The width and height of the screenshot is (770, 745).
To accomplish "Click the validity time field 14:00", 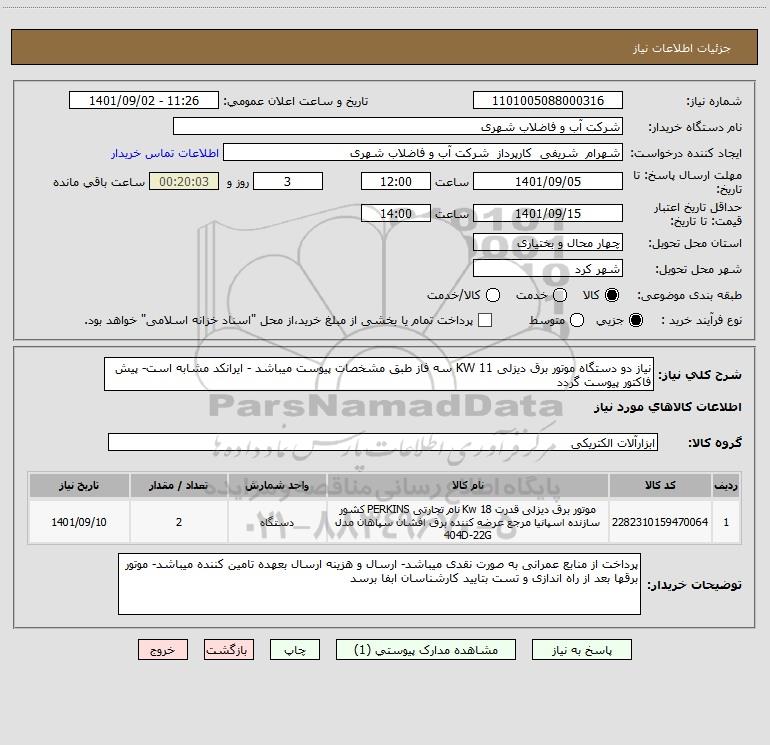I will (x=396, y=213).
